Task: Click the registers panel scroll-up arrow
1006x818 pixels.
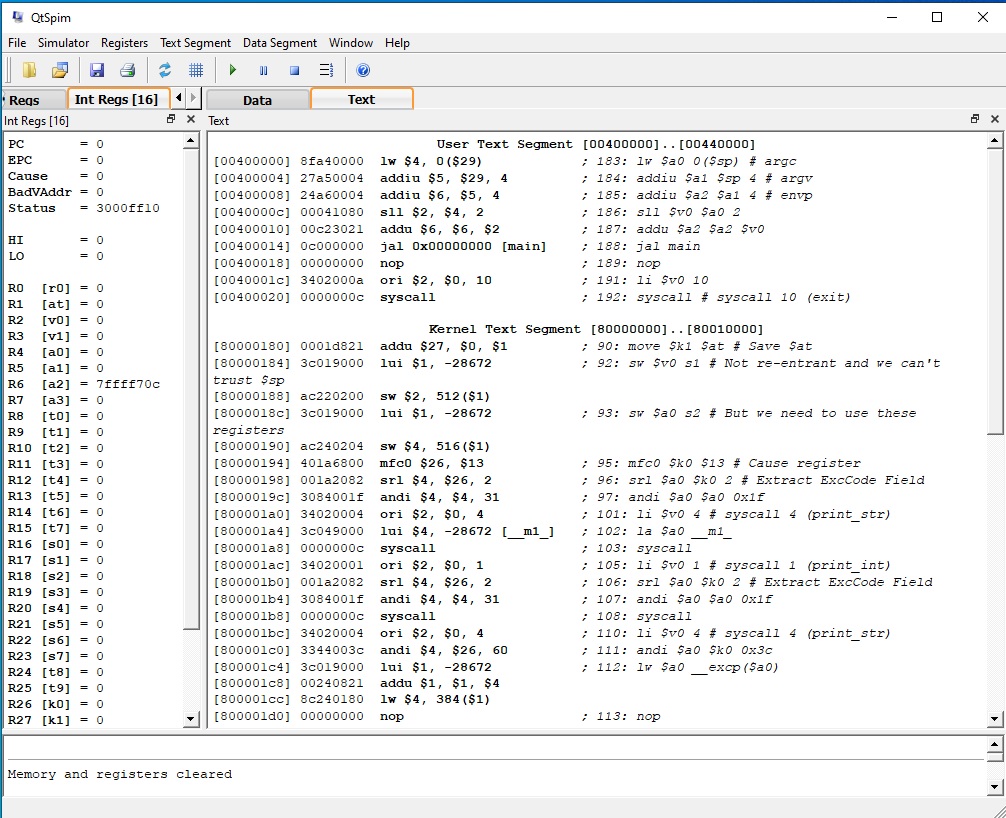Action: click(x=191, y=141)
